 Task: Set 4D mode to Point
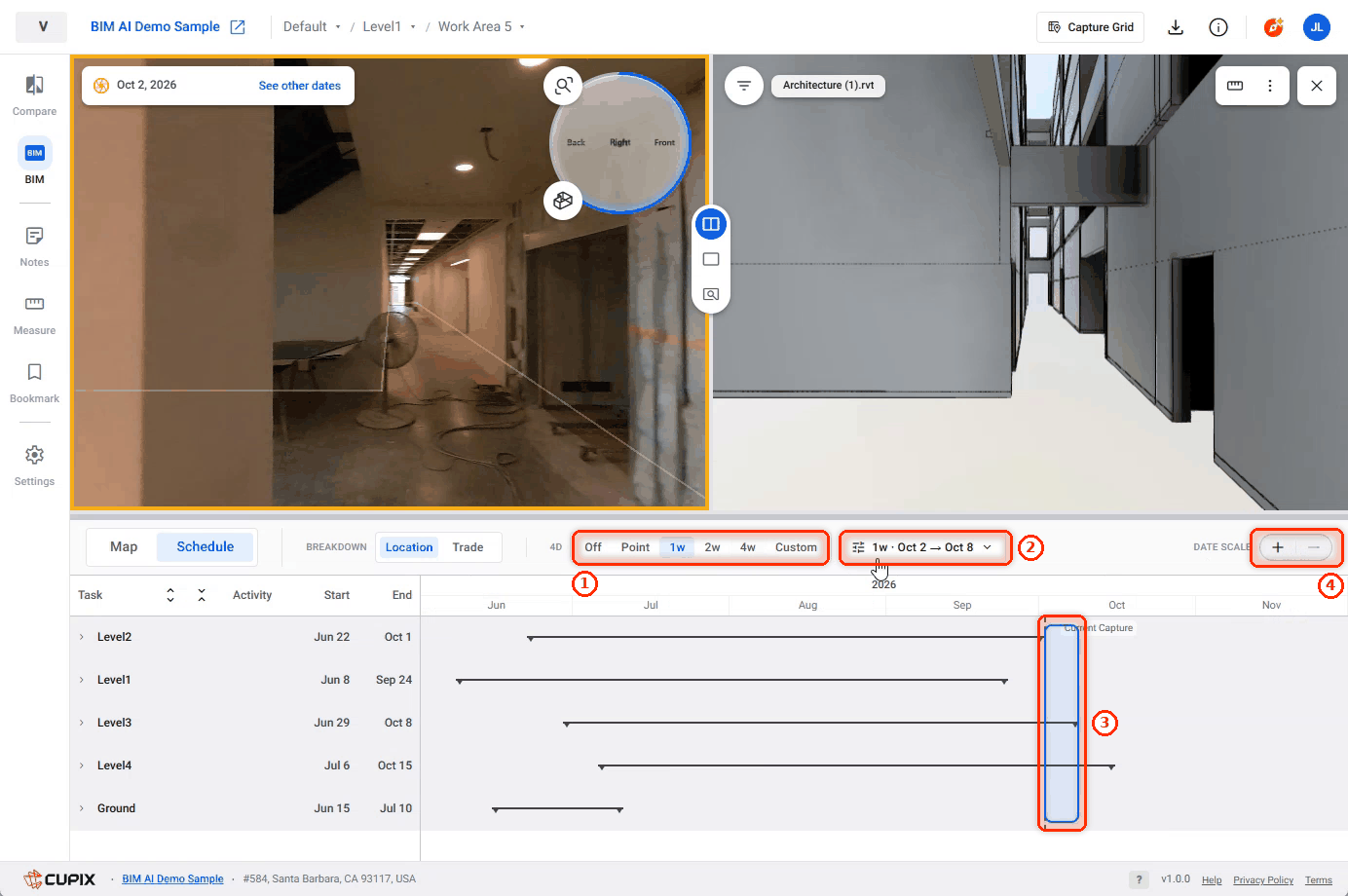click(x=635, y=547)
